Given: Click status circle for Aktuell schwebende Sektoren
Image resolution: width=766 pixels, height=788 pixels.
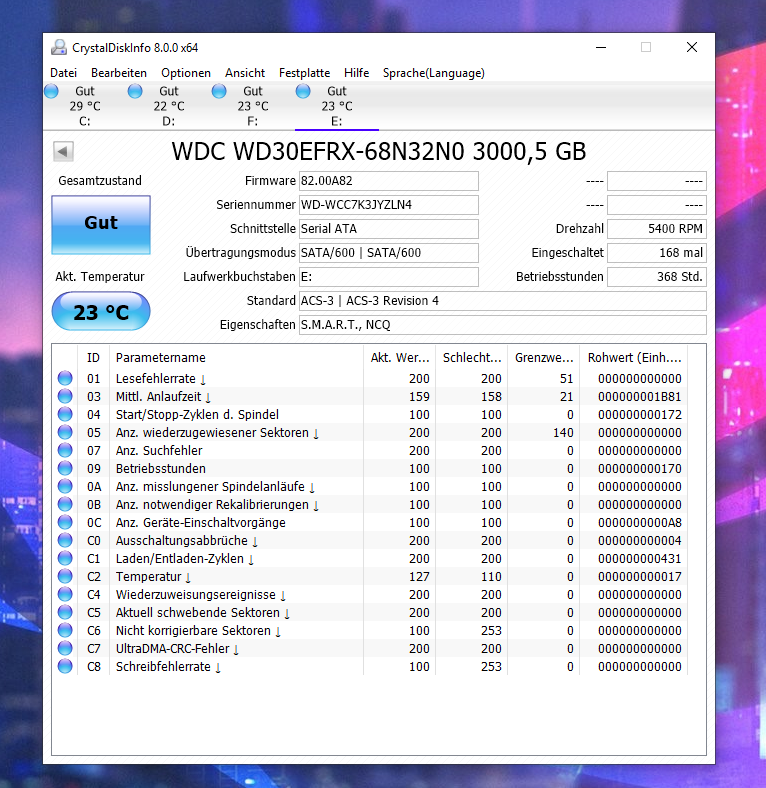Looking at the screenshot, I should coord(65,612).
